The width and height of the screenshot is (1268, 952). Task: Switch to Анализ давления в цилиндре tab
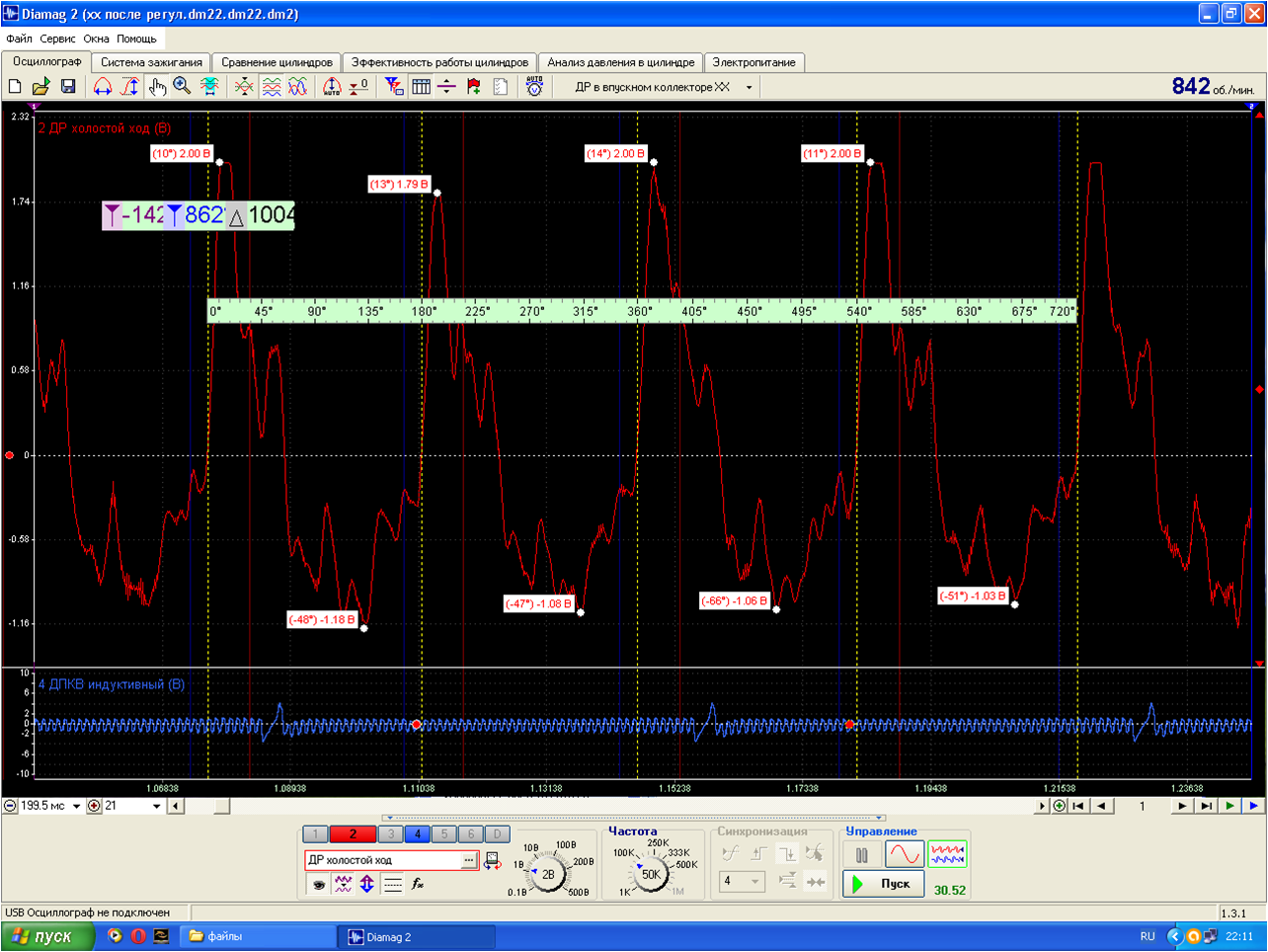pyautogui.click(x=620, y=62)
